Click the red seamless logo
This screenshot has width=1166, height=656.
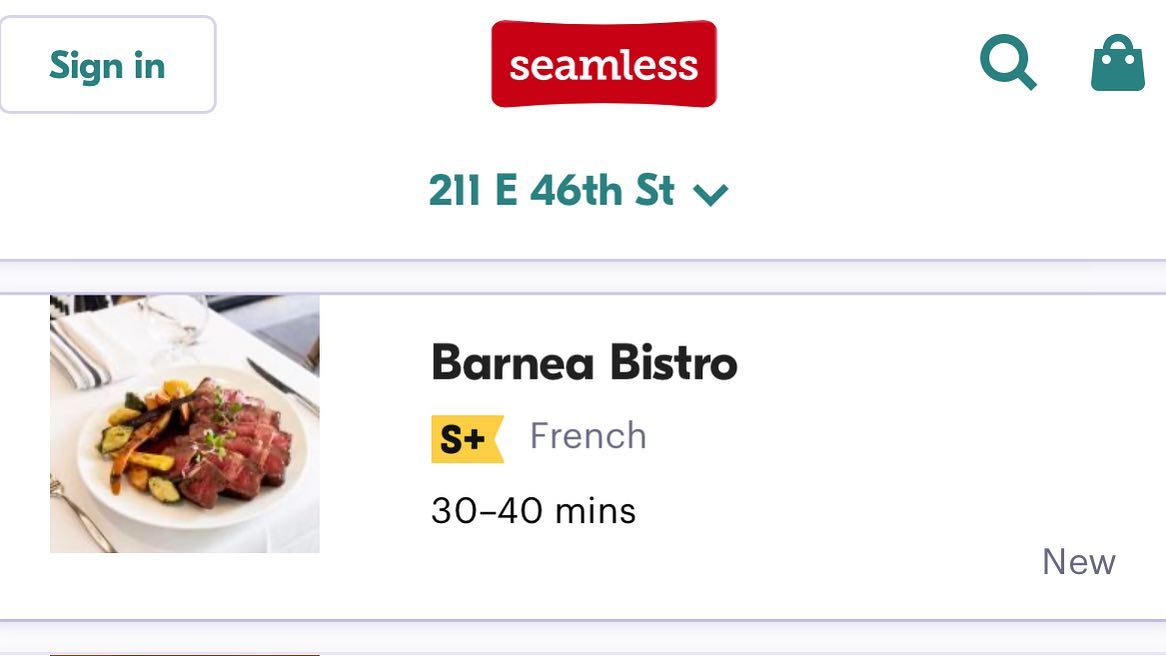click(604, 64)
